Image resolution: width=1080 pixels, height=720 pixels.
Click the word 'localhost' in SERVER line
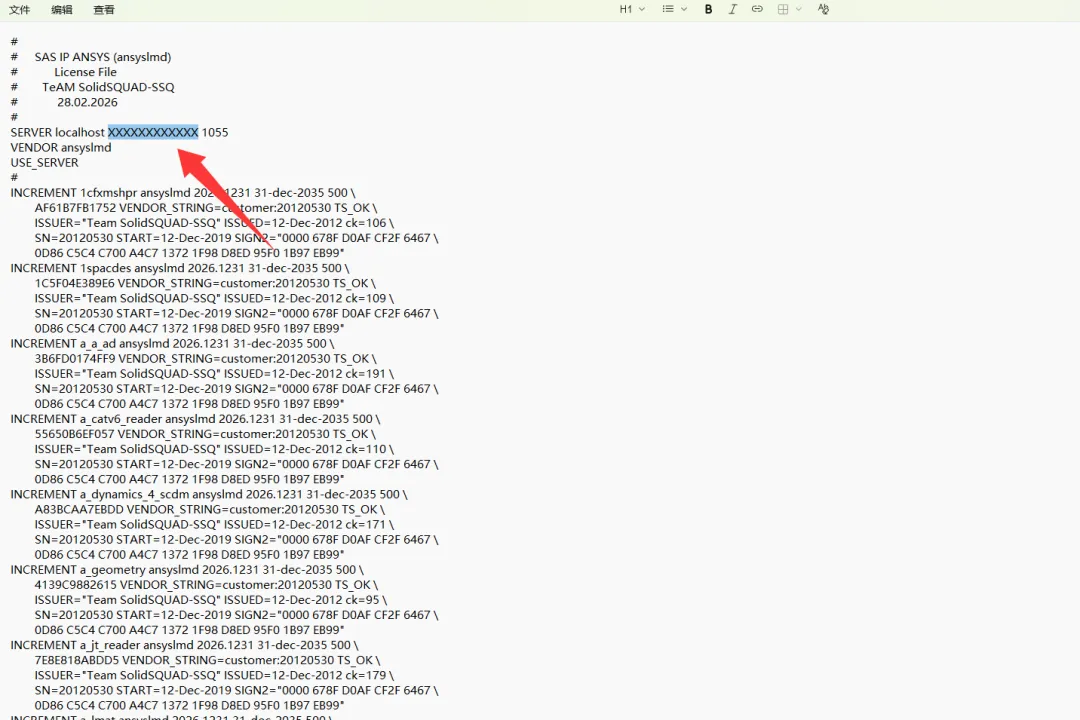(80, 132)
